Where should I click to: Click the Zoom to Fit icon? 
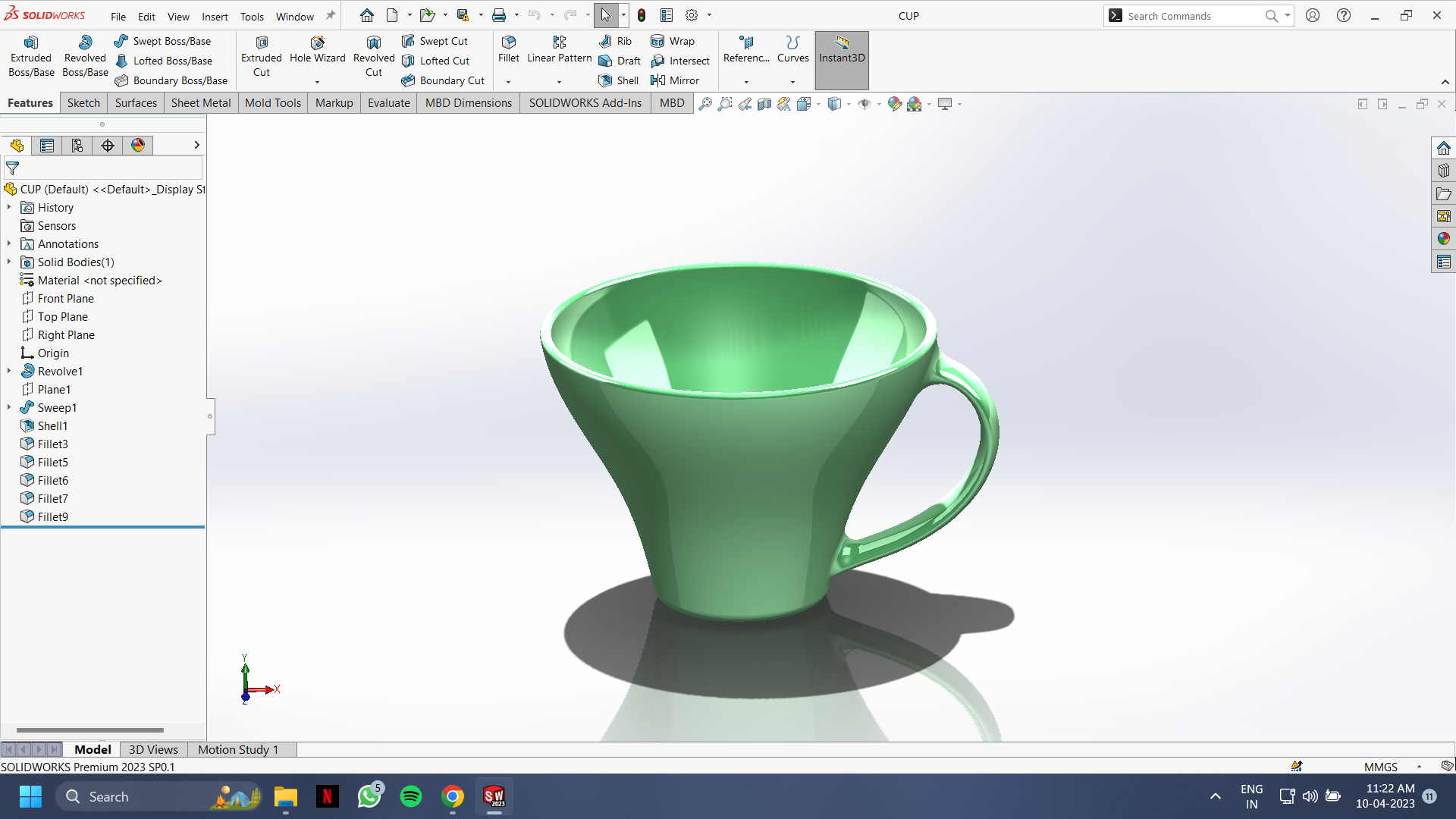click(x=705, y=104)
